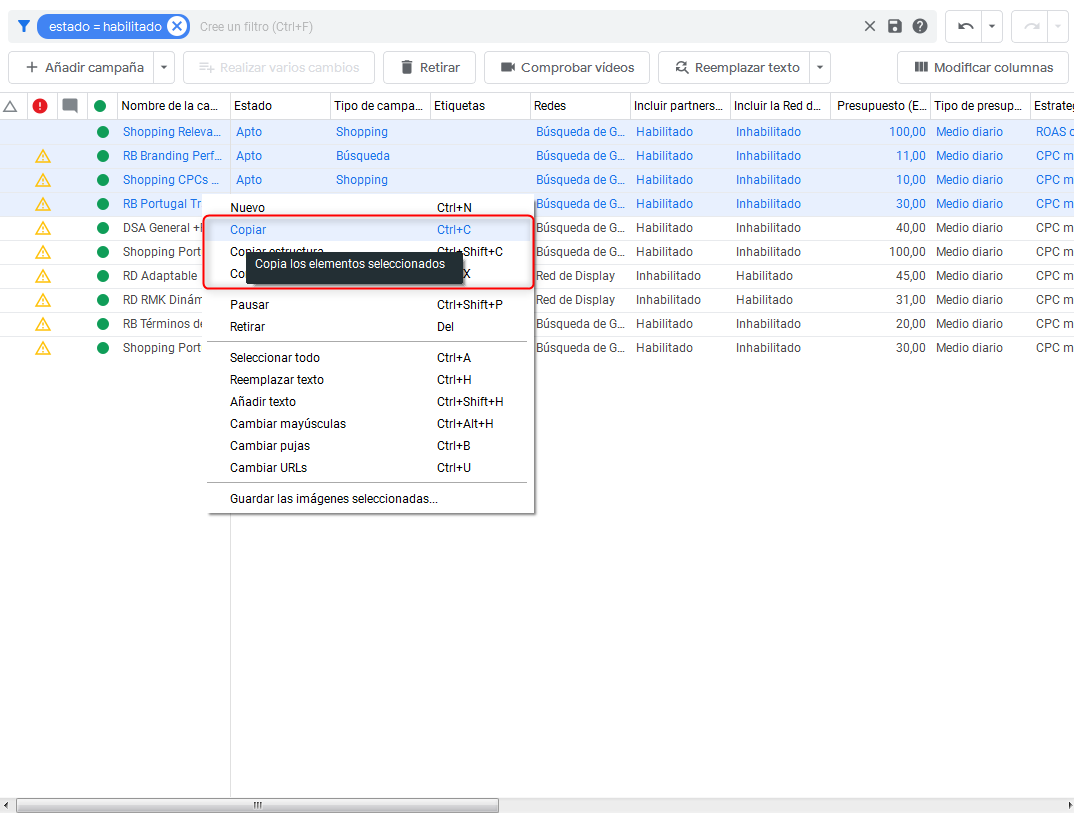This screenshot has height=813, width=1074.
Task: Click warning icon in RB Términos row
Action: (42, 324)
